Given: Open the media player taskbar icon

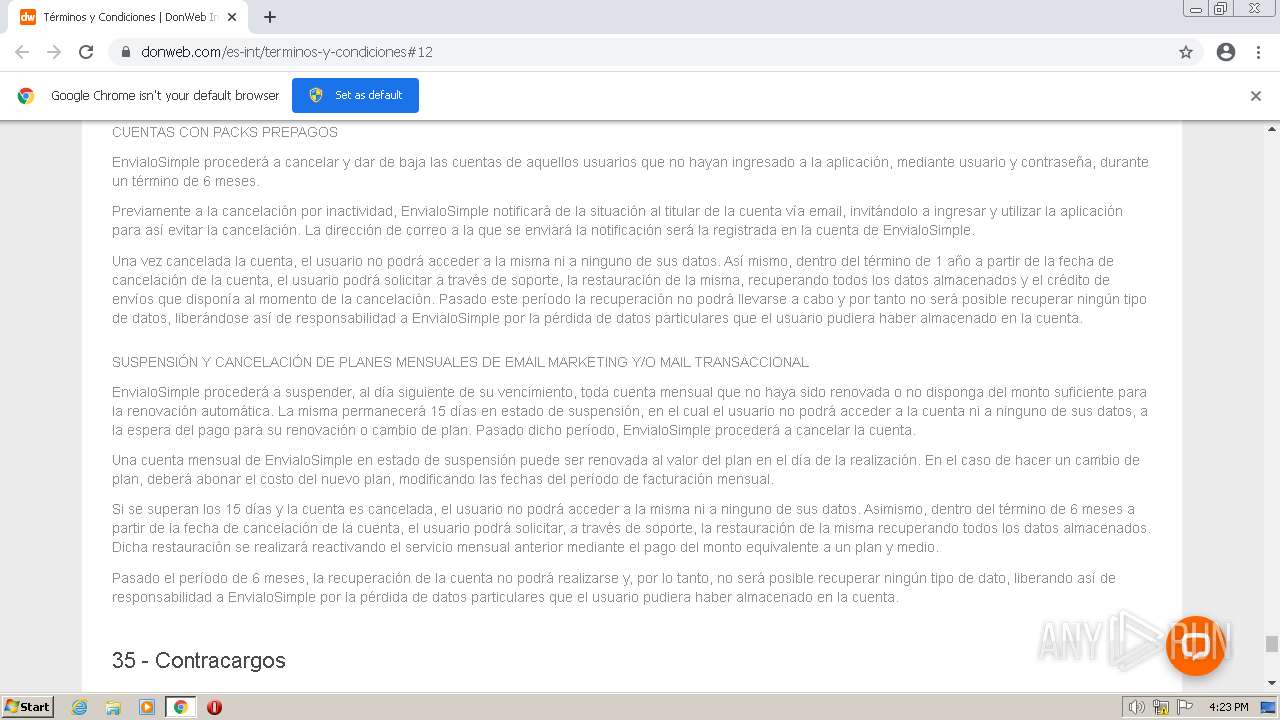Looking at the screenshot, I should [x=147, y=707].
